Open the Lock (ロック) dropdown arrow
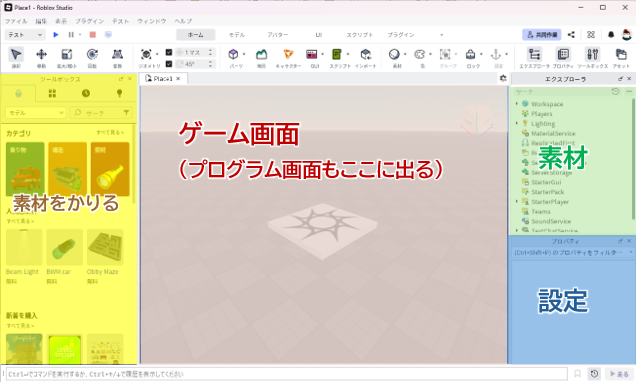The height and width of the screenshot is (382, 636). tap(481, 54)
